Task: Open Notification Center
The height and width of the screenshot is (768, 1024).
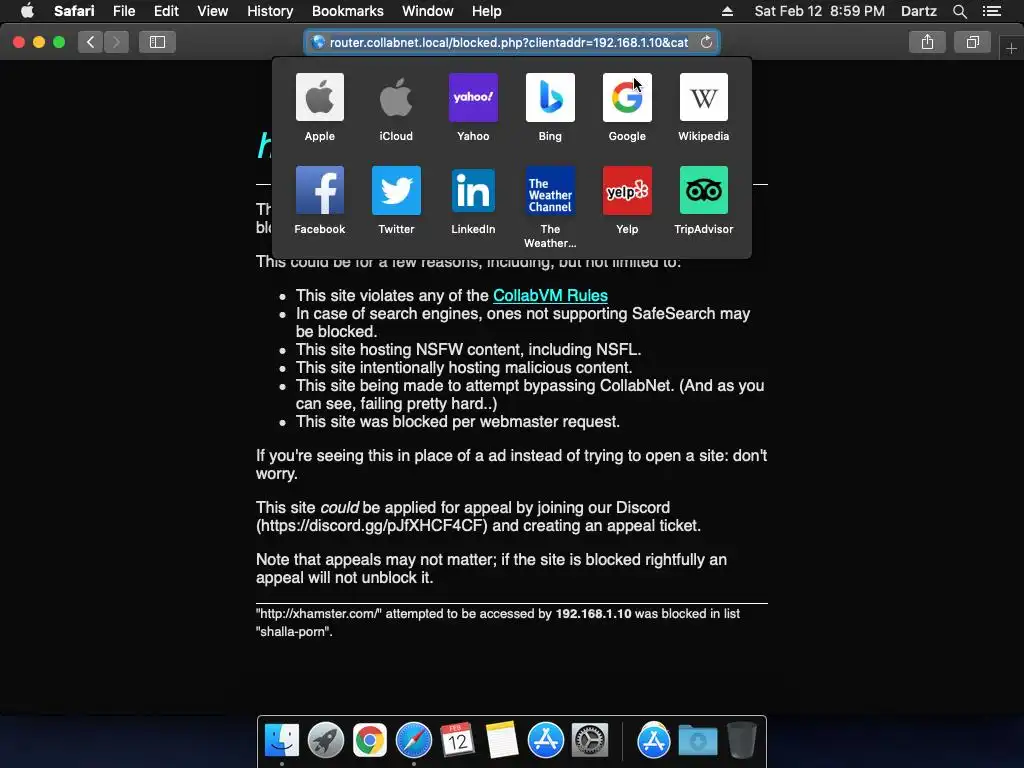Action: tap(992, 11)
